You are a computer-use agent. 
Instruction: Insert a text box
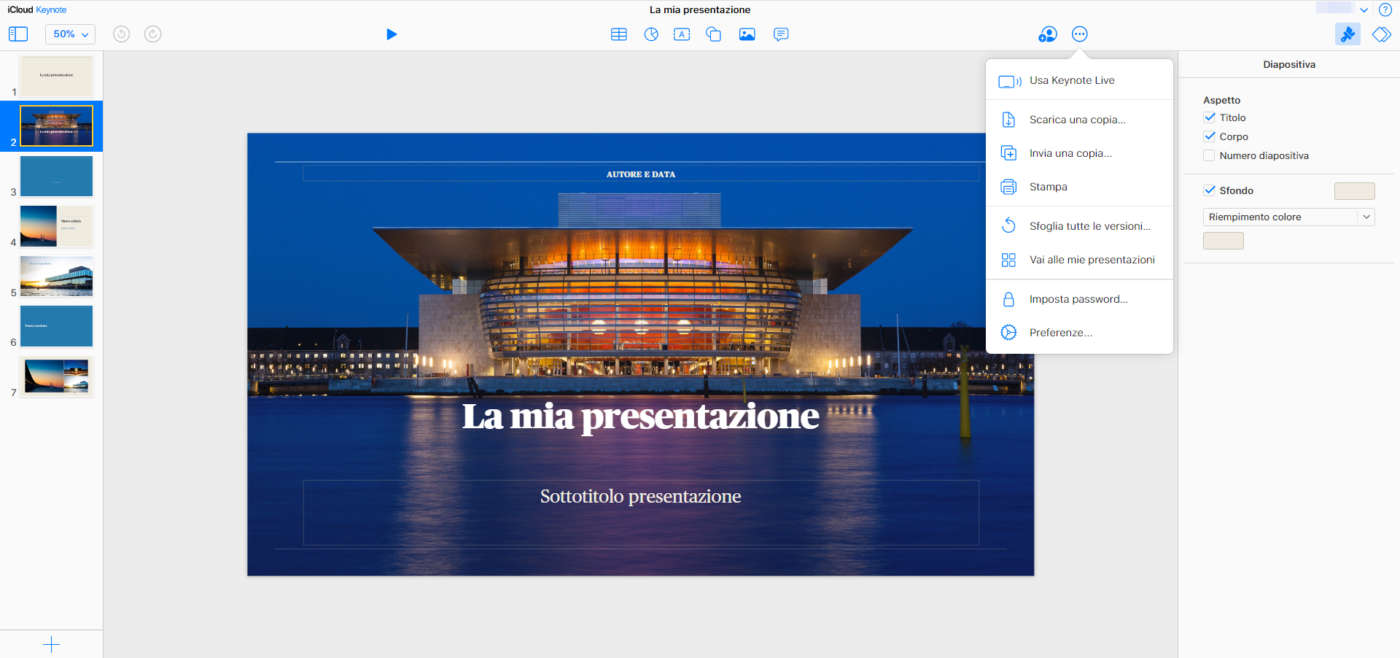(x=682, y=34)
